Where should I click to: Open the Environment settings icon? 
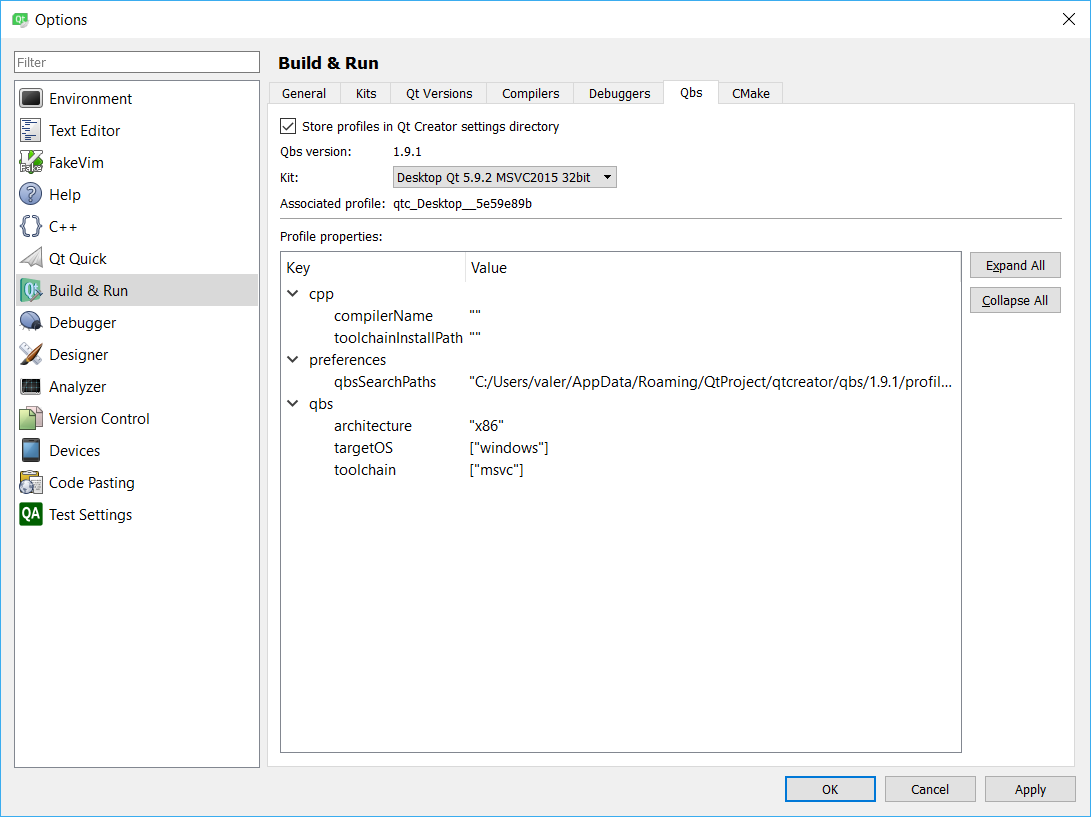pos(31,98)
